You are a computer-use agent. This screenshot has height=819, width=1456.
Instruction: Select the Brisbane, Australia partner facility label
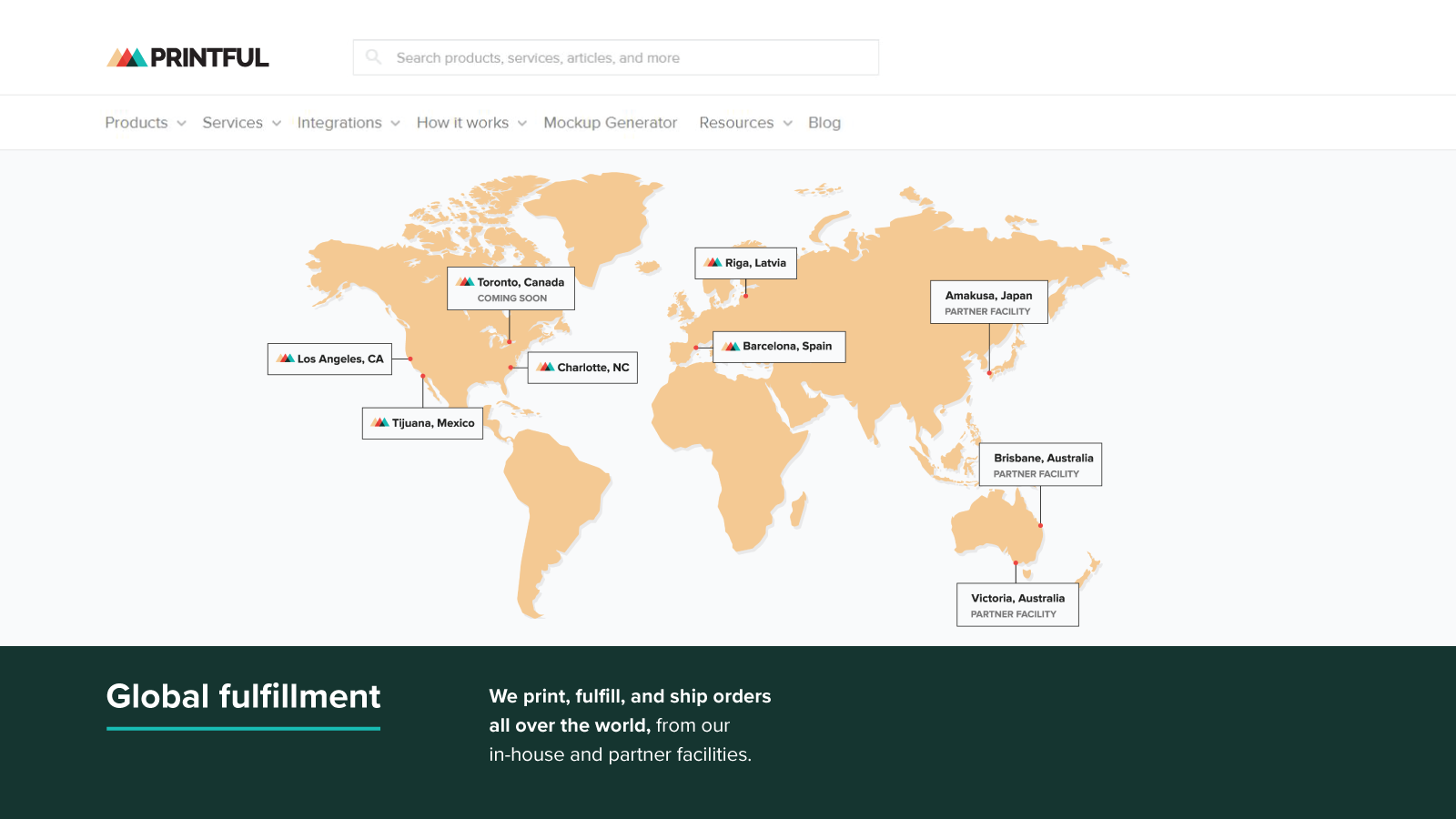pyautogui.click(x=1041, y=464)
